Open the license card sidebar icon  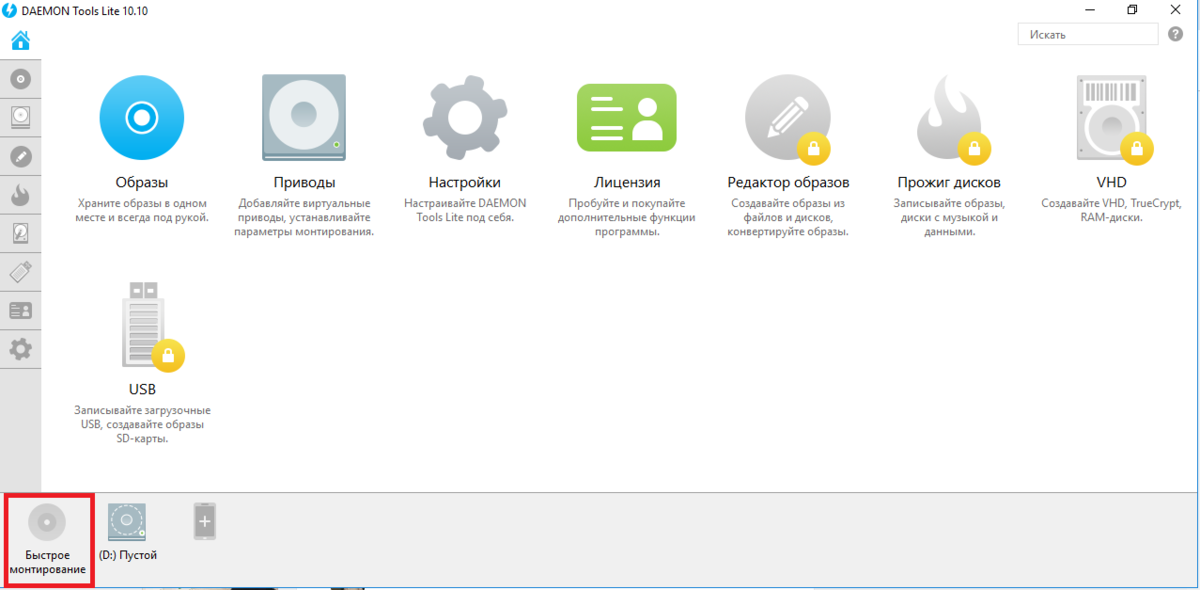pyautogui.click(x=20, y=310)
